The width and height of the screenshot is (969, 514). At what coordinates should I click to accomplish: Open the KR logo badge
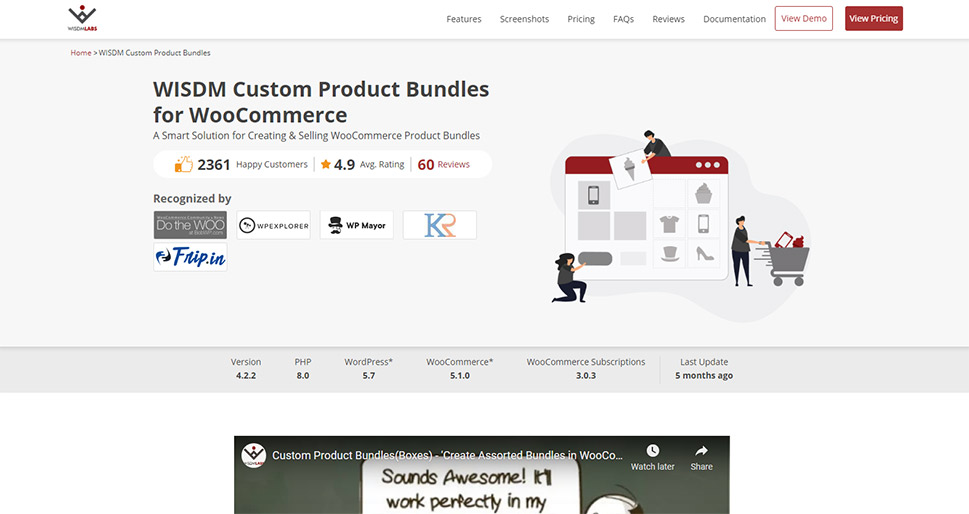point(439,225)
